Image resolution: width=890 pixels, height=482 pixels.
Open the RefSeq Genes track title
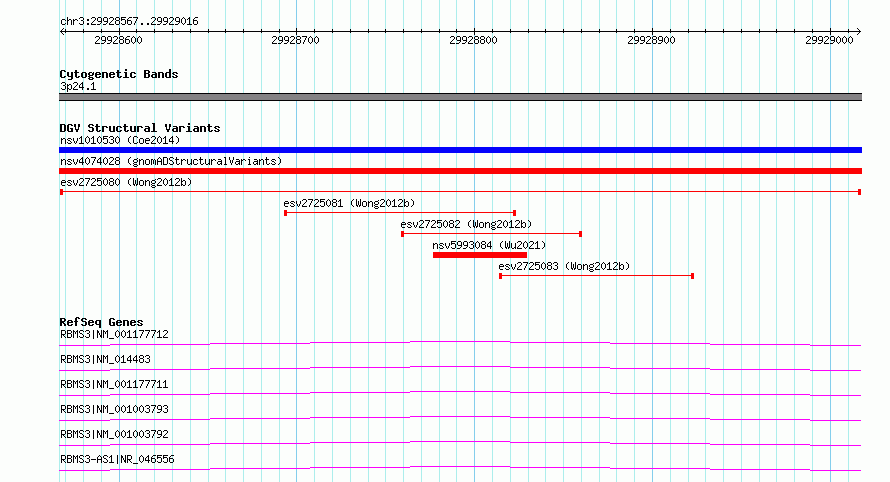(x=101, y=322)
